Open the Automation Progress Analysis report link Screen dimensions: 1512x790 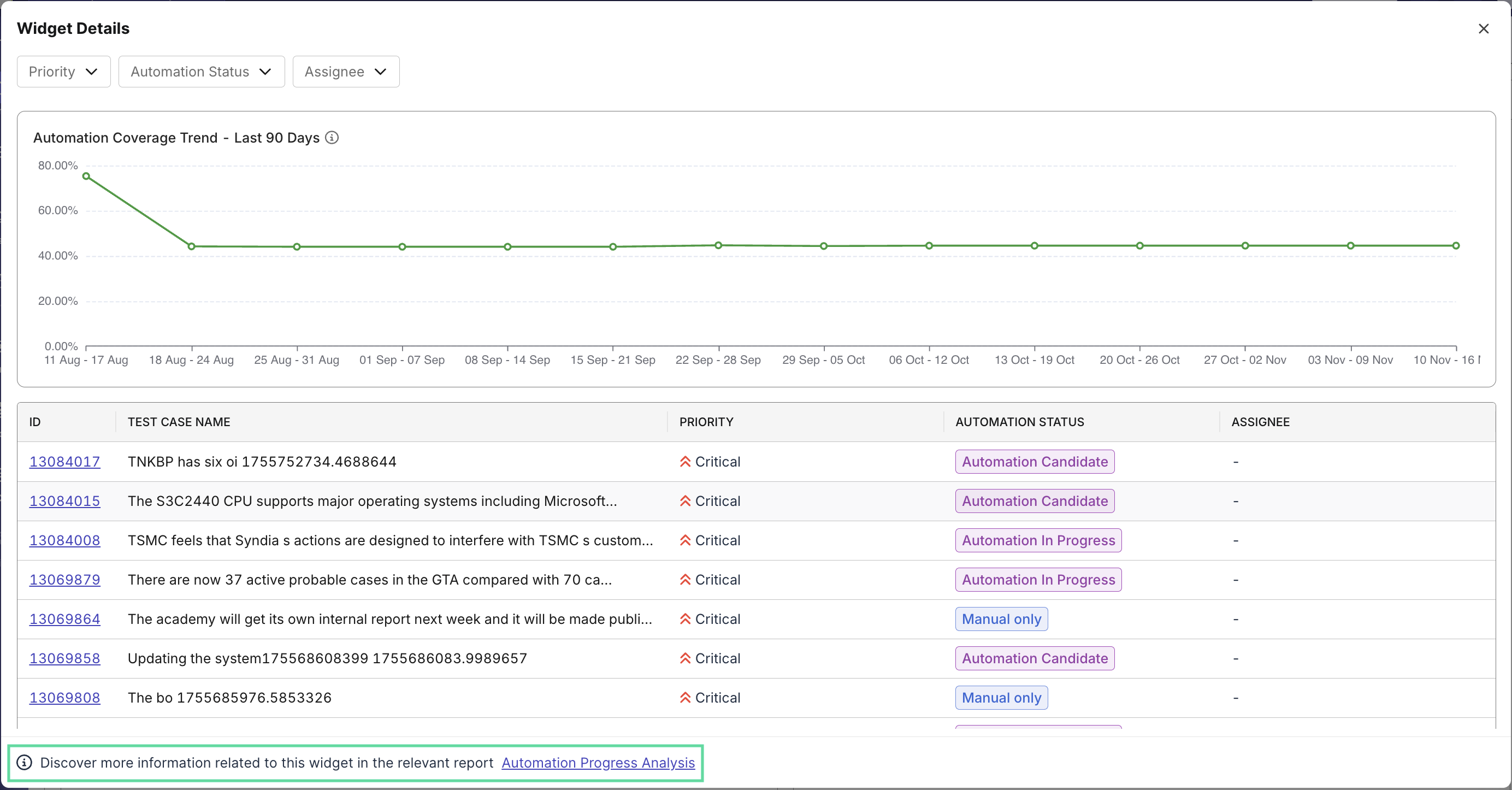[x=598, y=763]
